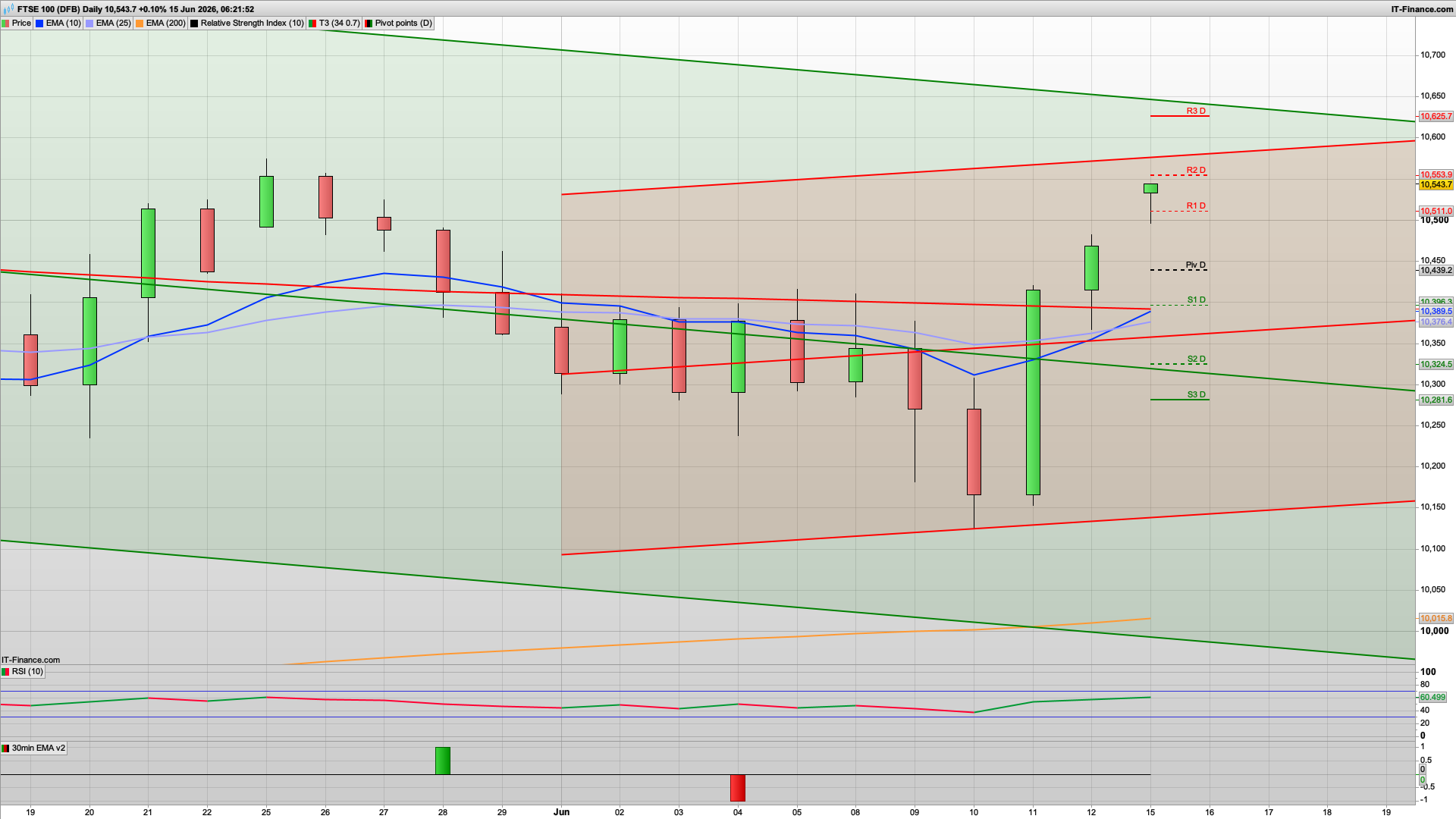This screenshot has height=819, width=1456.
Task: Click the 60.499 RSI value tag
Action: click(1432, 698)
